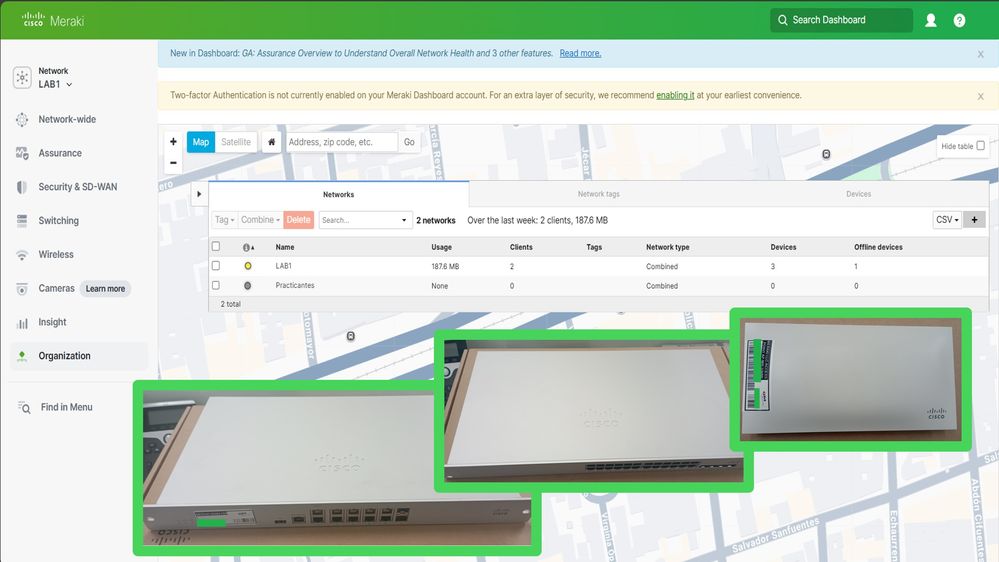Switch map to Satellite view
The width and height of the screenshot is (999, 562).
(236, 142)
